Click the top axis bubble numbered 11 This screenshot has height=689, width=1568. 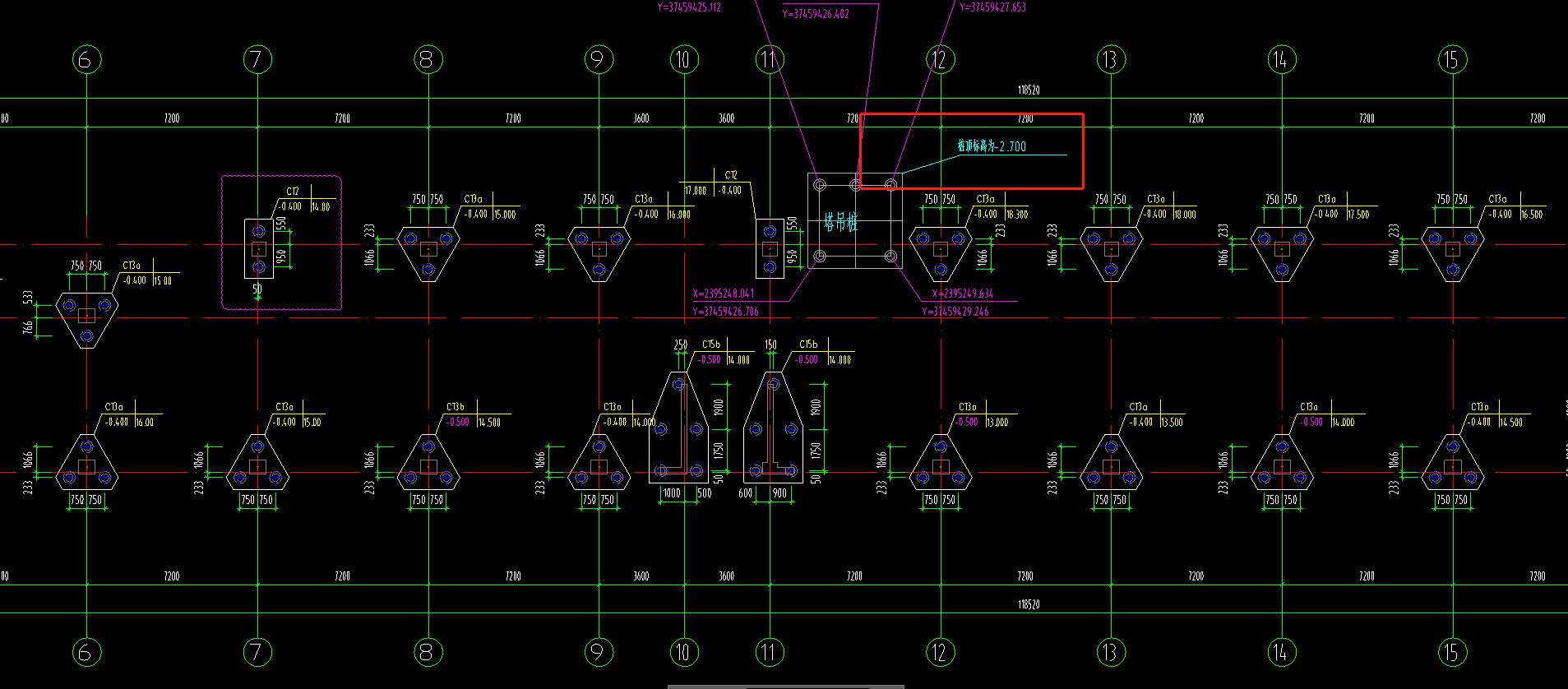click(769, 59)
